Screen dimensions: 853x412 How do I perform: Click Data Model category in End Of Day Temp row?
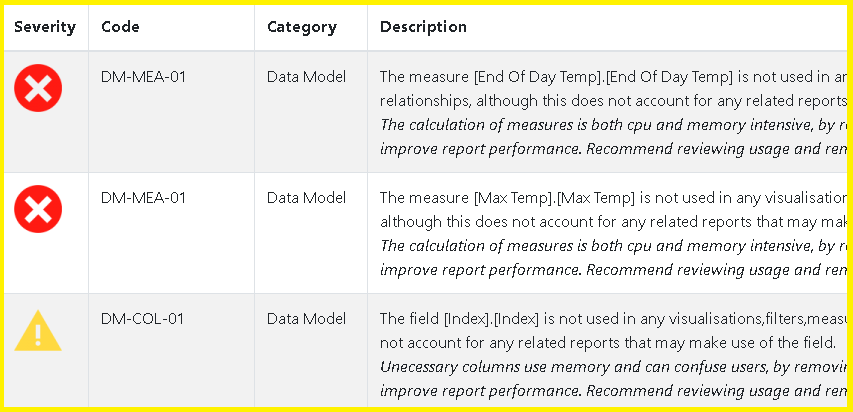pos(306,77)
